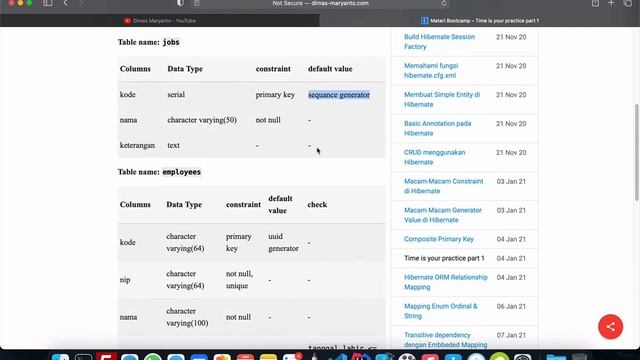The height and width of the screenshot is (360, 640).
Task: Click 'character varying(100)' cell
Action: [187, 317]
